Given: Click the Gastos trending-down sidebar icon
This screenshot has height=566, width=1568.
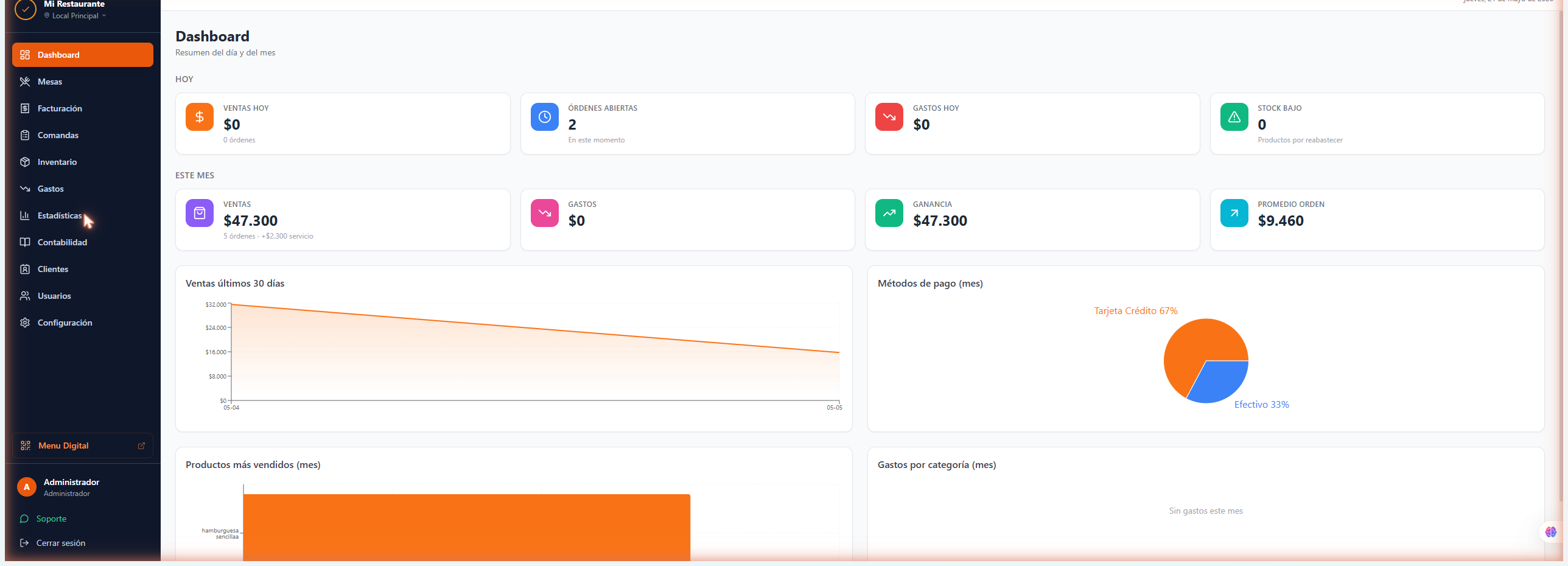Looking at the screenshot, I should [x=25, y=189].
